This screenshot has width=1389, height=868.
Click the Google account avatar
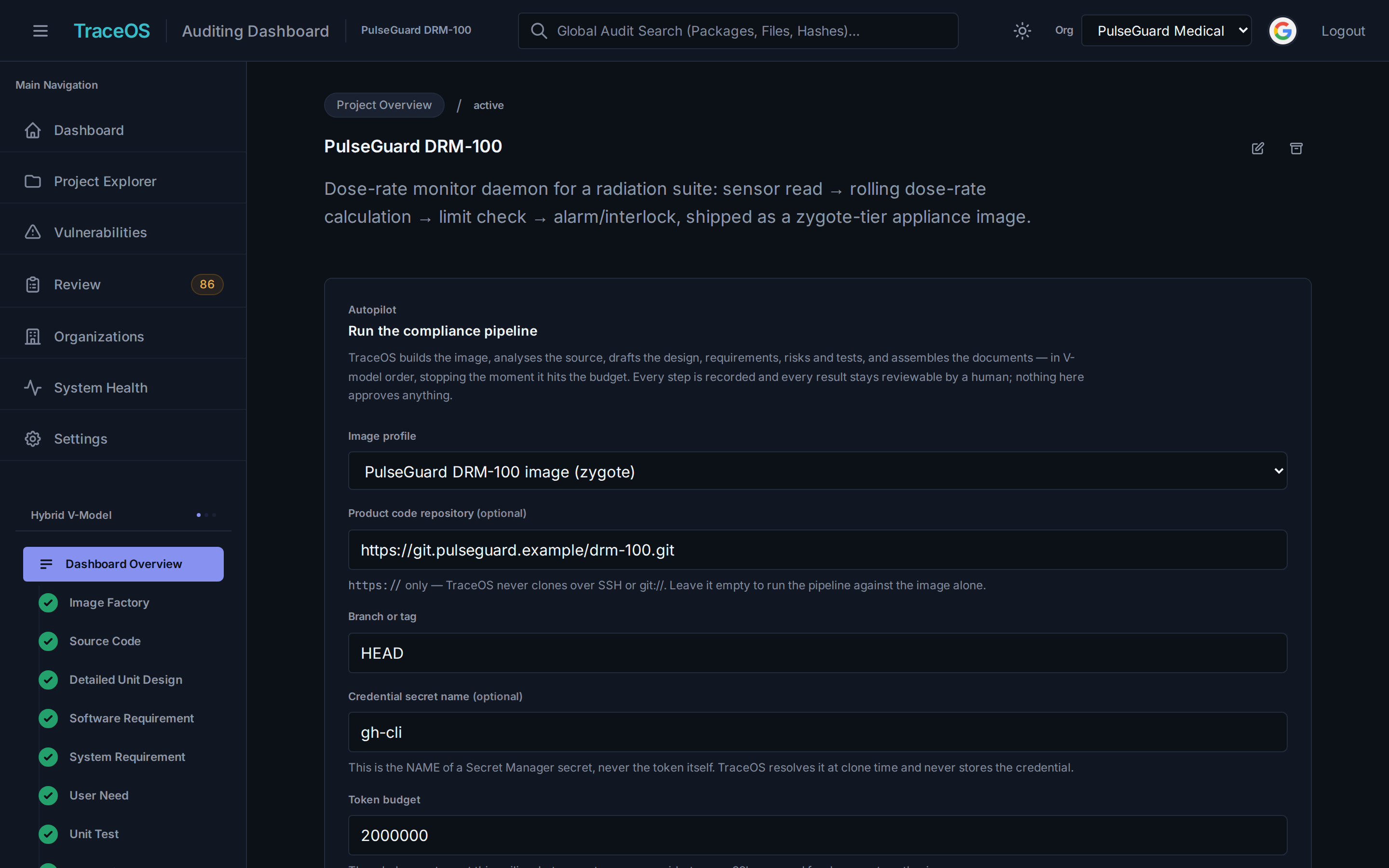(1283, 31)
